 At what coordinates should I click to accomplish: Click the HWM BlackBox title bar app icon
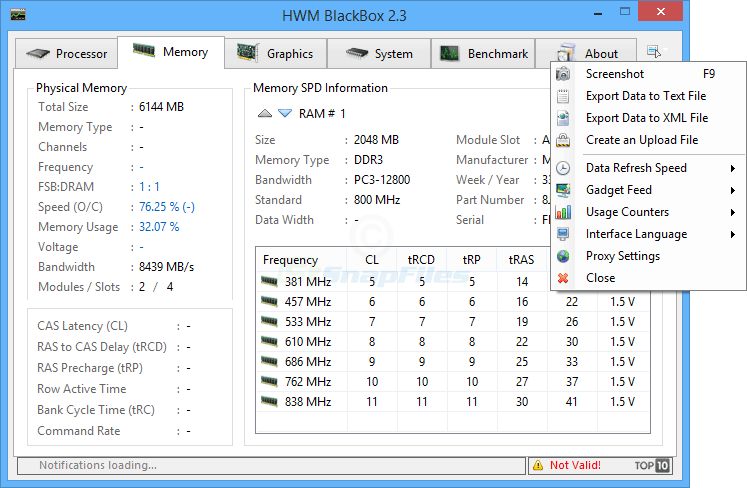point(18,14)
